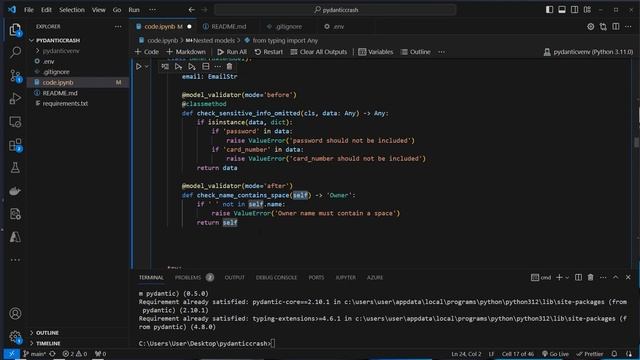Image resolution: width=640 pixels, height=360 pixels.
Task: Toggle Outline in notebook toolbar
Action: pos(416,52)
